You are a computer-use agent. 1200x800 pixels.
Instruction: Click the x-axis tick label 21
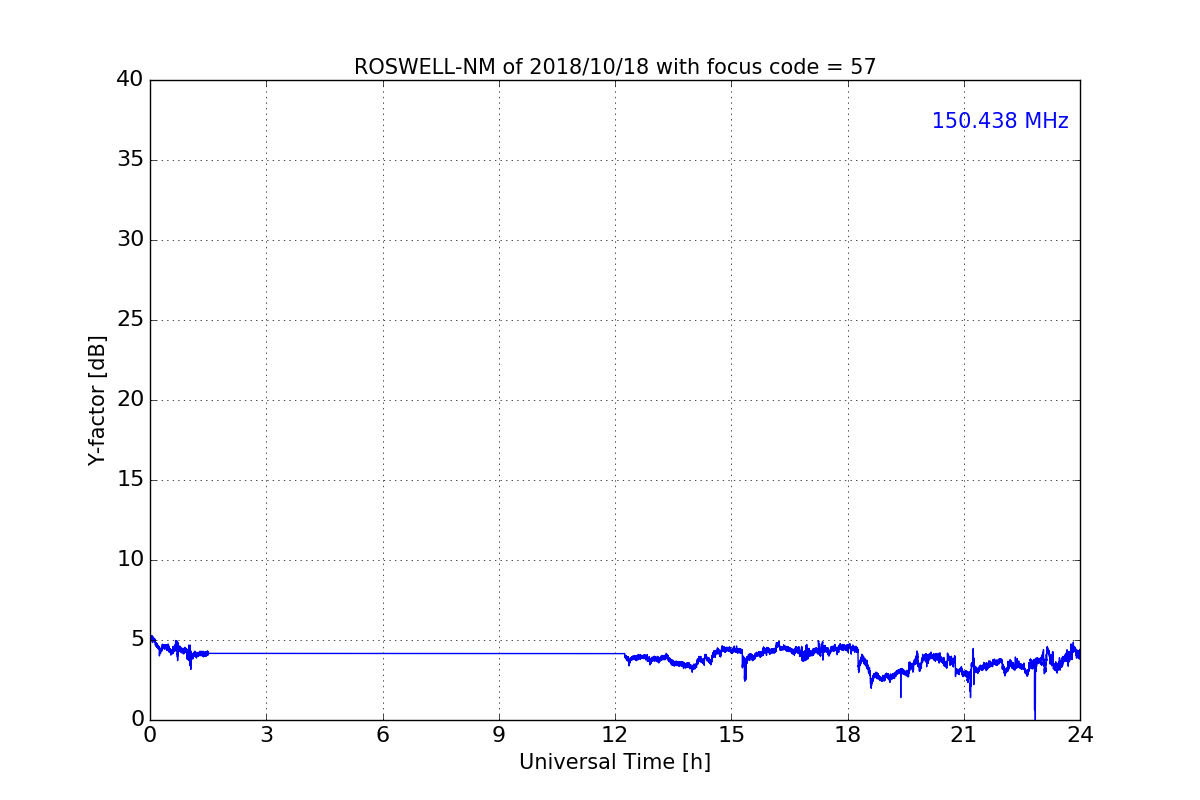[x=964, y=735]
